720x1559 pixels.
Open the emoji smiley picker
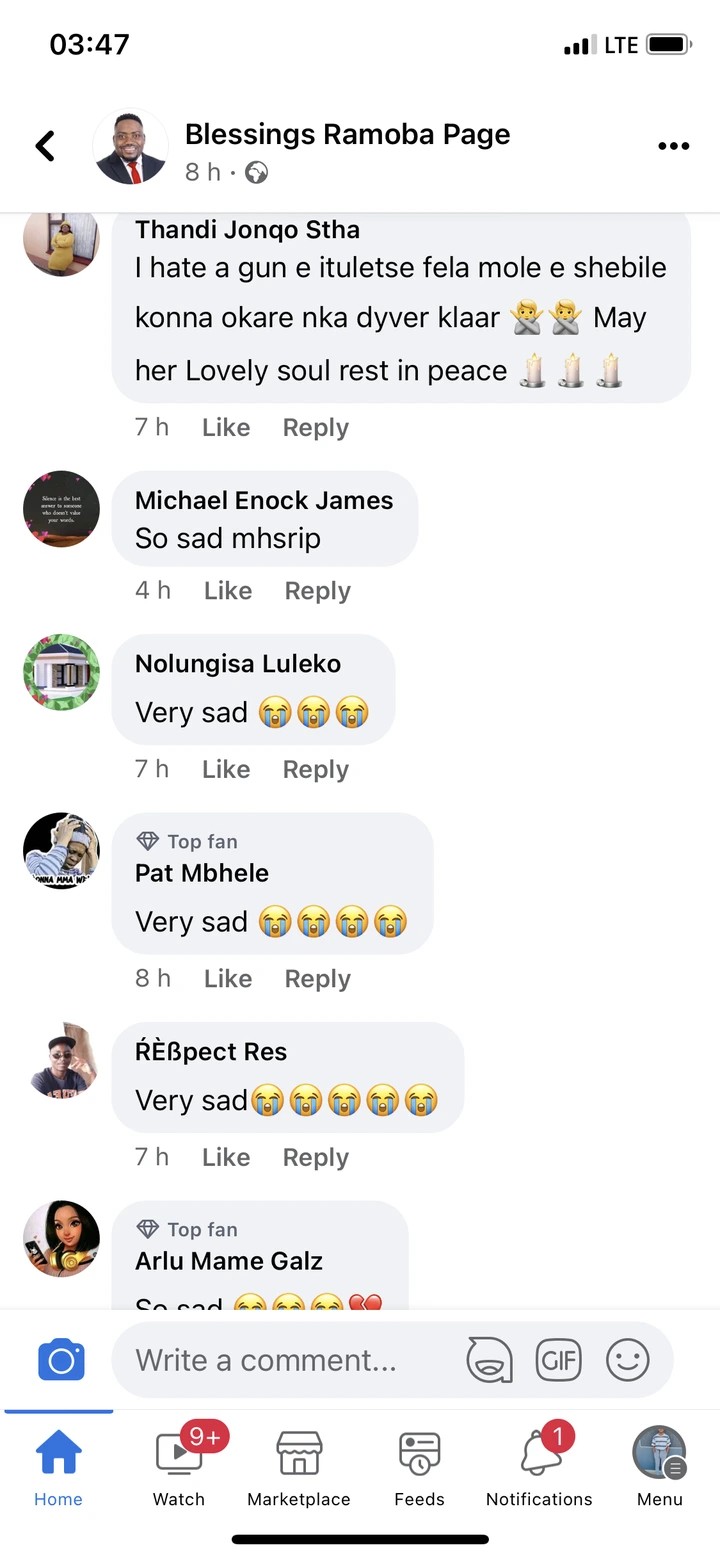click(x=628, y=1360)
